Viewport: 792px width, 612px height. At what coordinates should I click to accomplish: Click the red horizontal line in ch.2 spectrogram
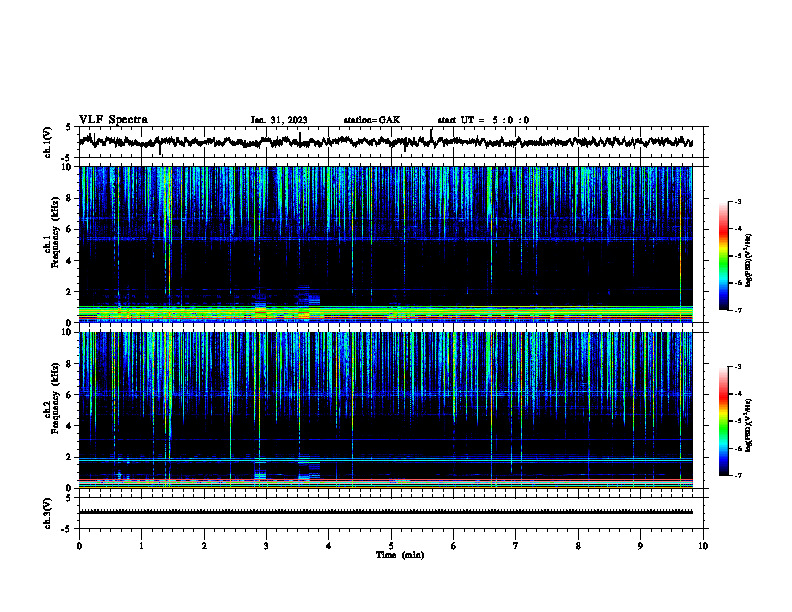(386, 480)
